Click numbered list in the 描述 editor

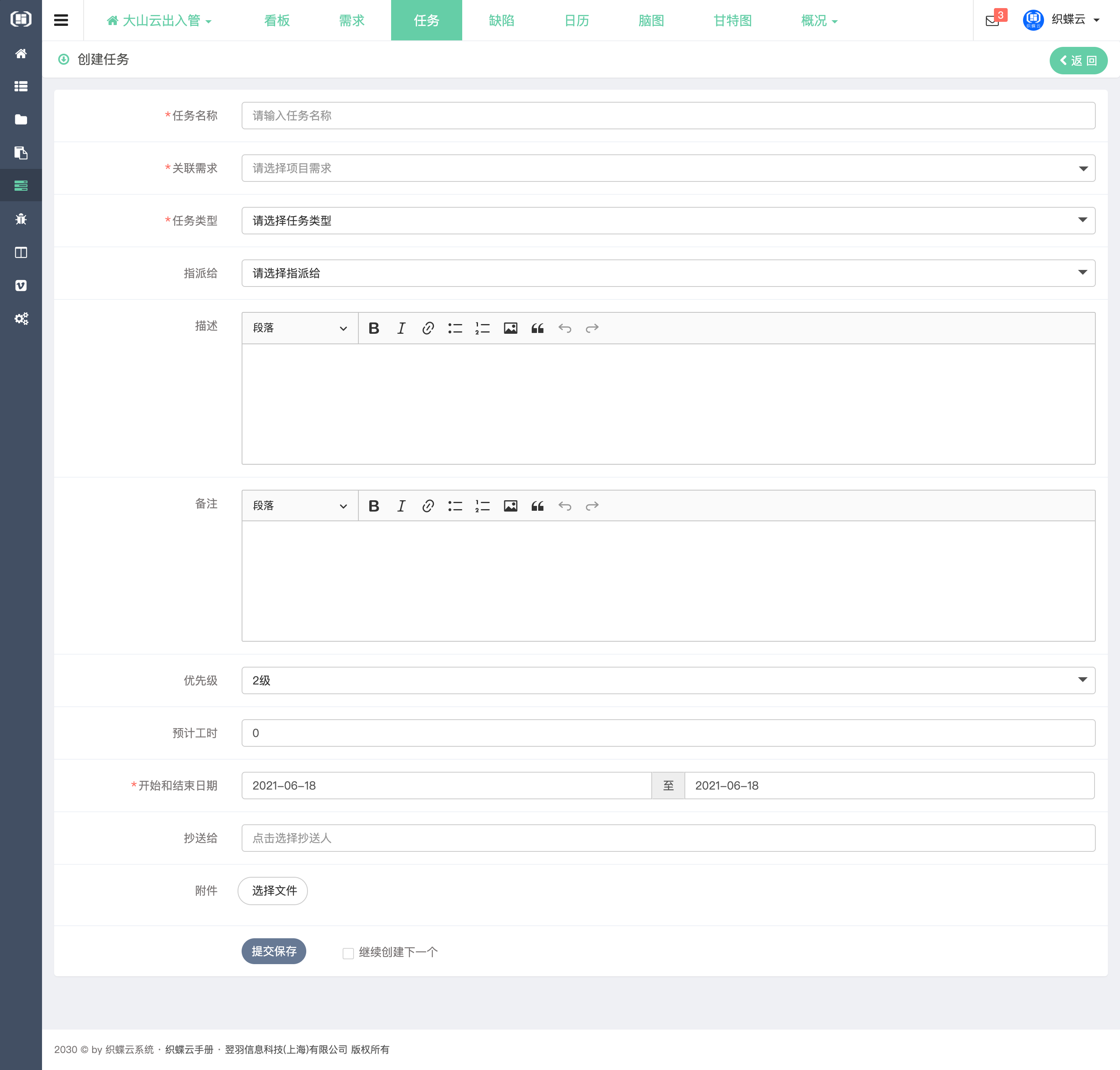[x=482, y=328]
